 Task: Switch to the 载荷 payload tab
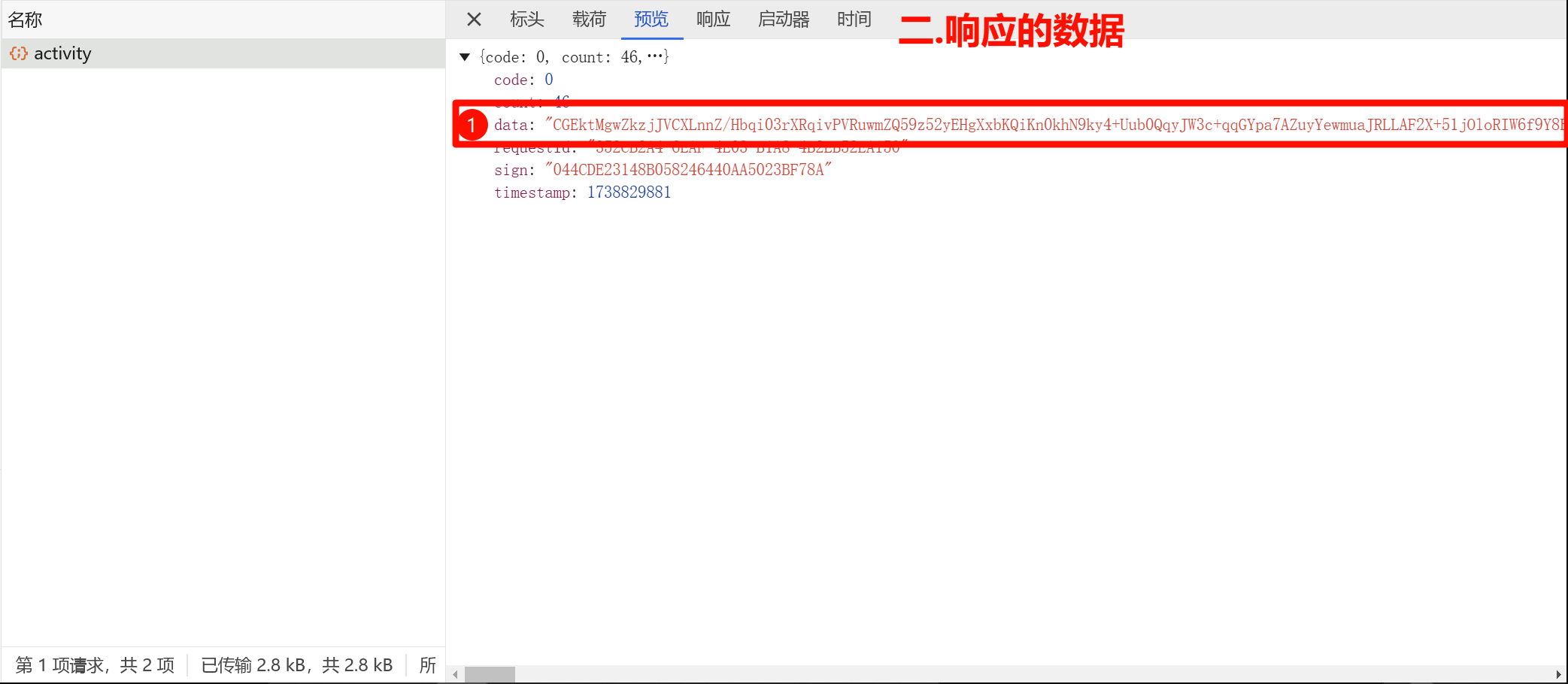(x=589, y=20)
